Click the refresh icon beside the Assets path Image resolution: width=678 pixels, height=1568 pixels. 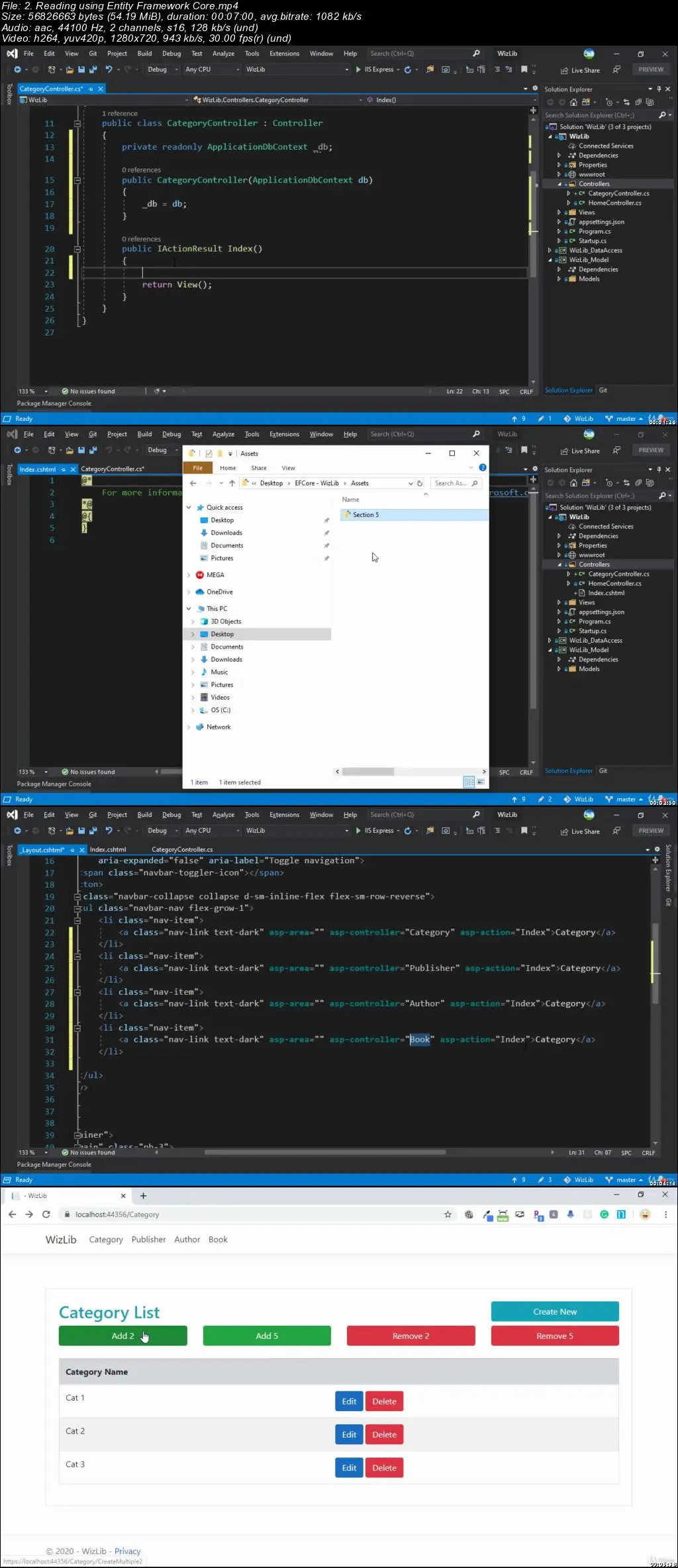(x=420, y=483)
